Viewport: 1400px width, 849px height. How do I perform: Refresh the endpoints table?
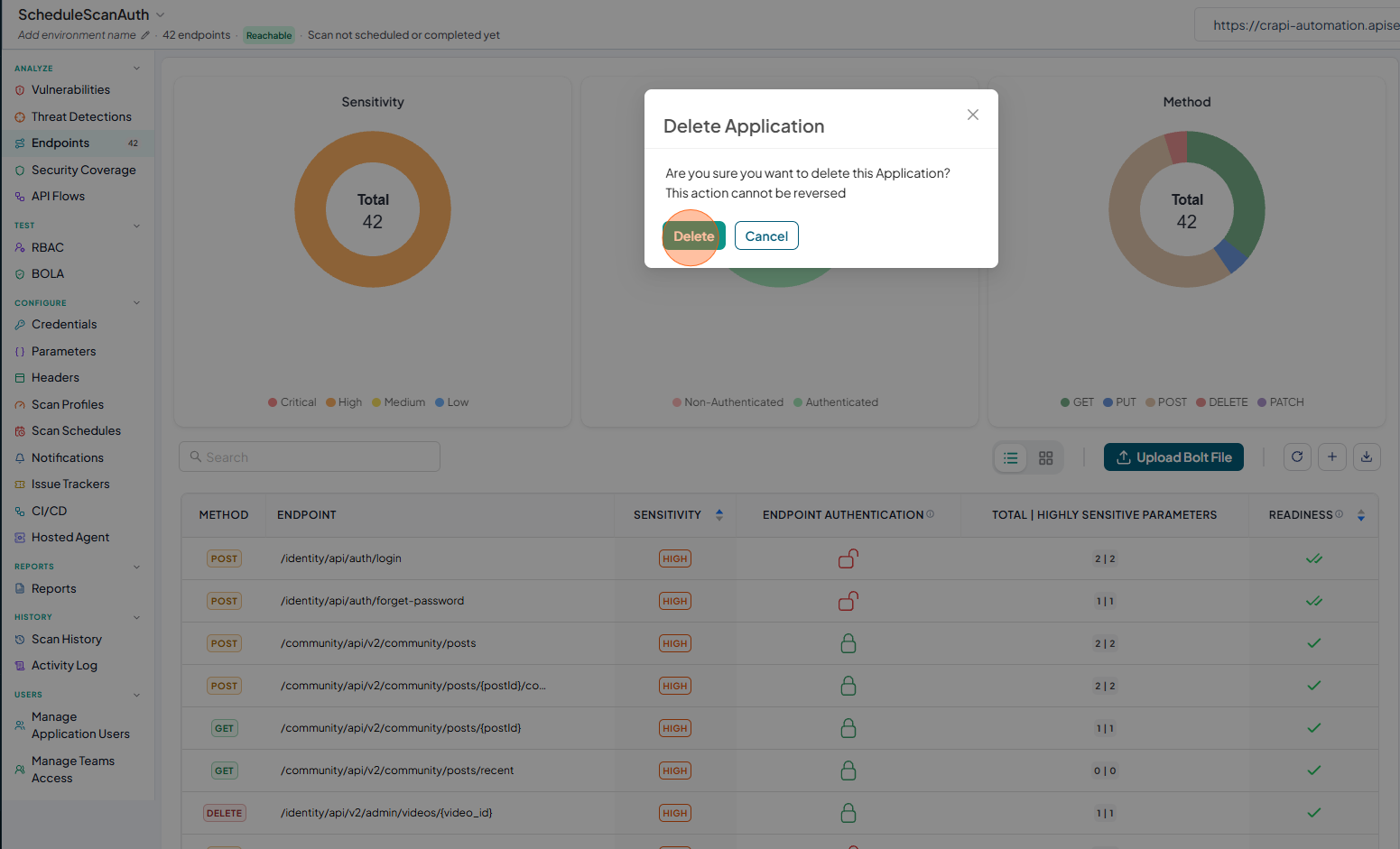(x=1297, y=457)
